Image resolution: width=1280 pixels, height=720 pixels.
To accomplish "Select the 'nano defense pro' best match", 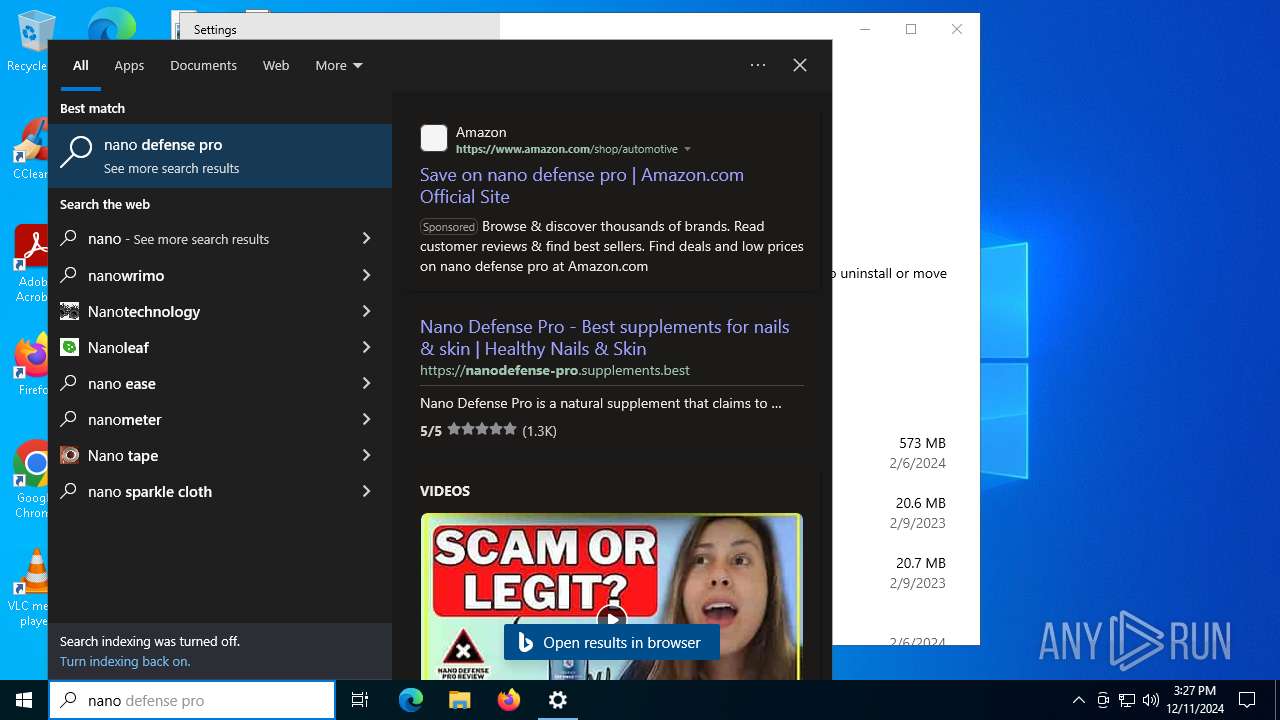I will tap(220, 155).
